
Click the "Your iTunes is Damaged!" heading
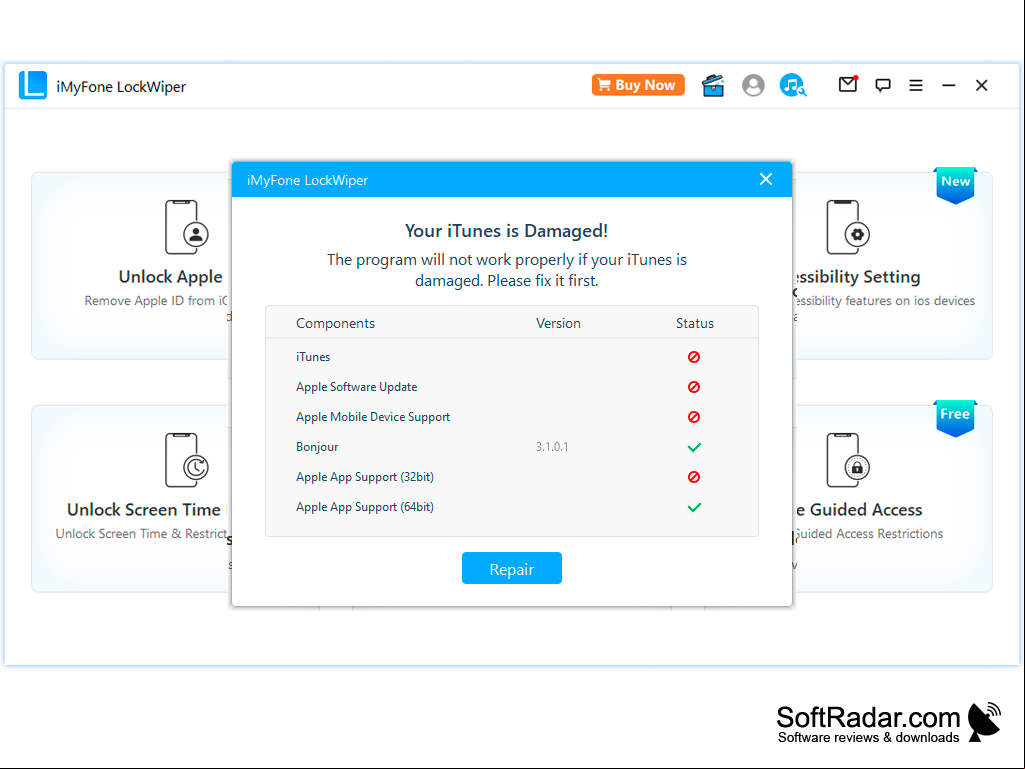(506, 231)
